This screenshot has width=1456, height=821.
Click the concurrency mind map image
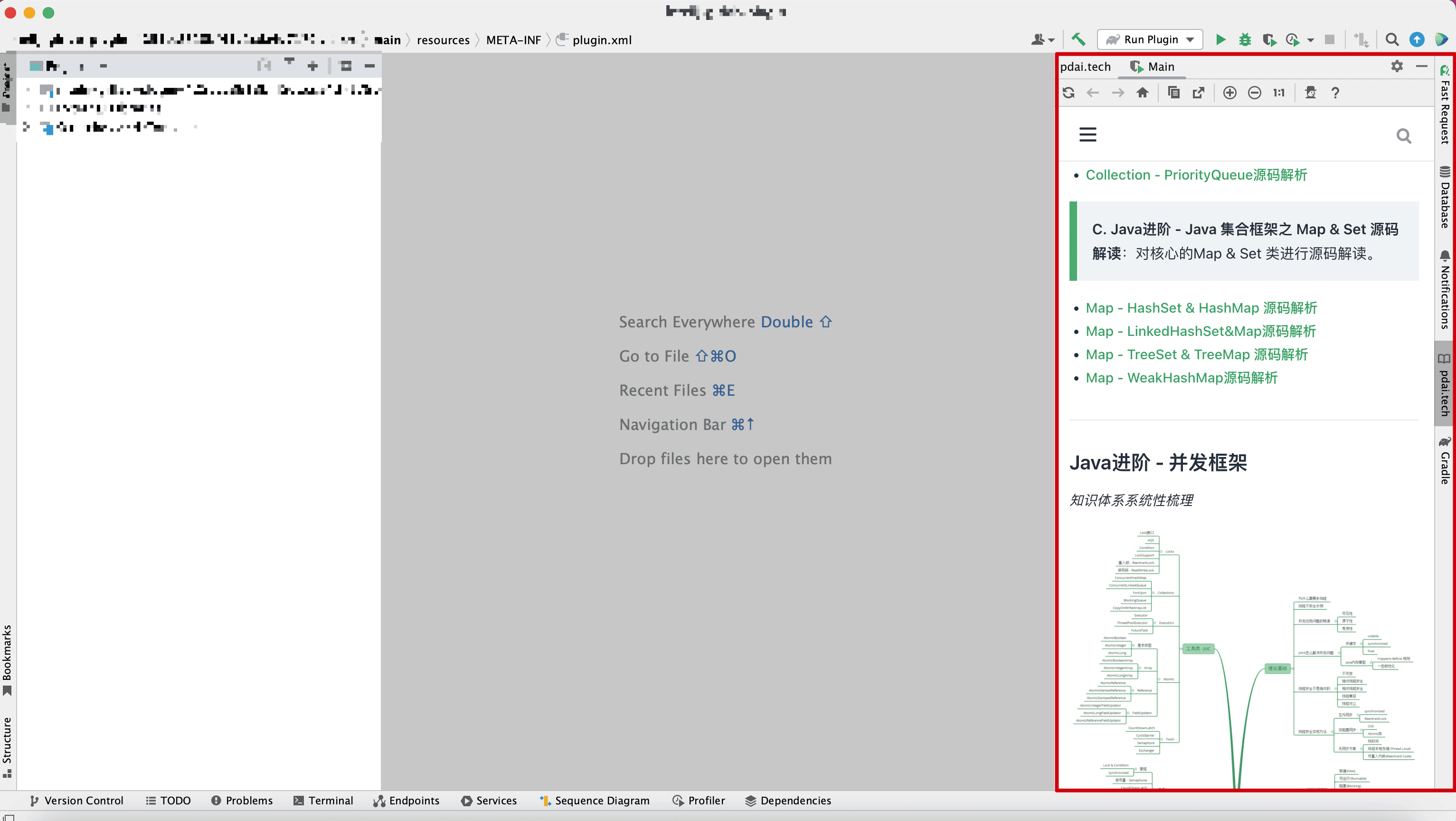coord(1243,656)
